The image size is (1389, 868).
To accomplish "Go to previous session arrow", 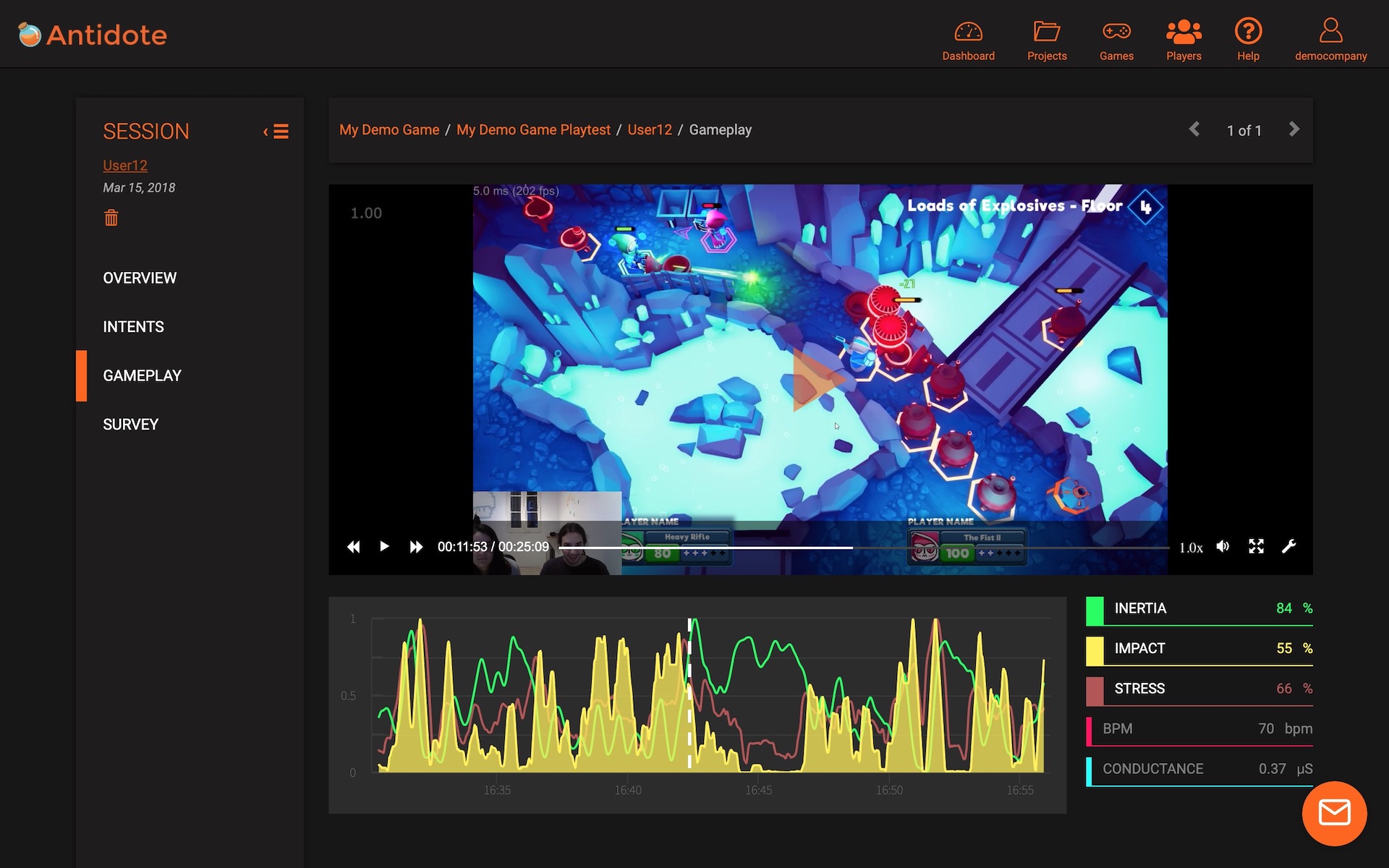I will coord(1194,129).
